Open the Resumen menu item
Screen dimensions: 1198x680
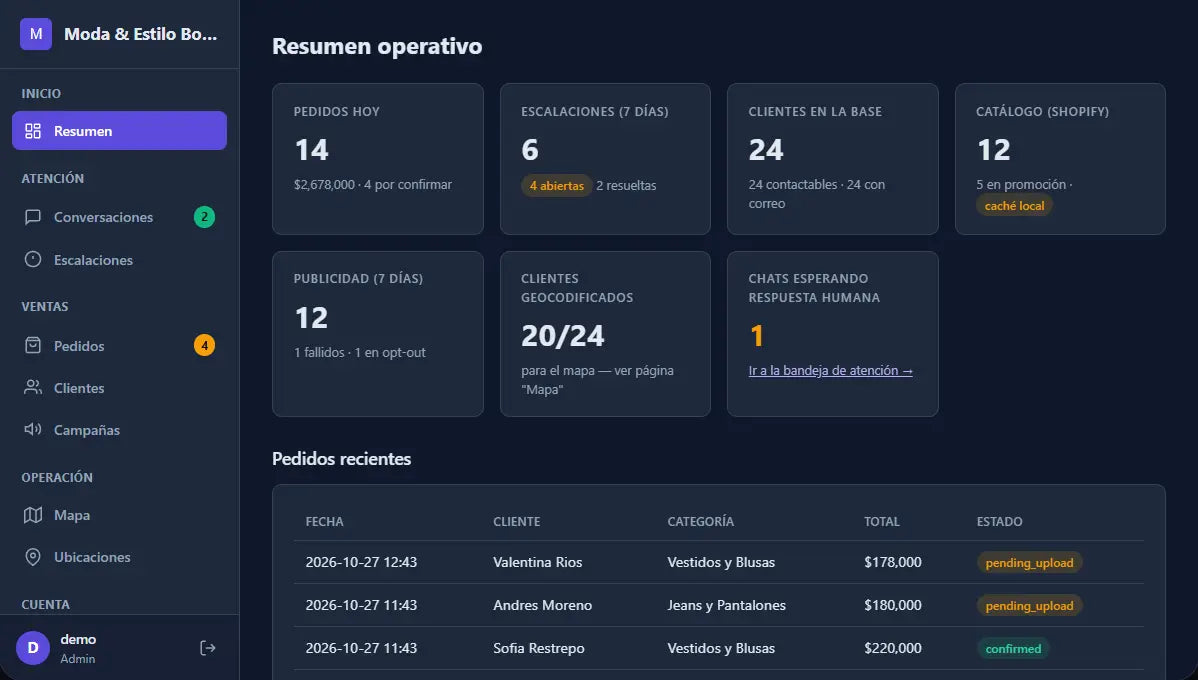click(x=119, y=131)
